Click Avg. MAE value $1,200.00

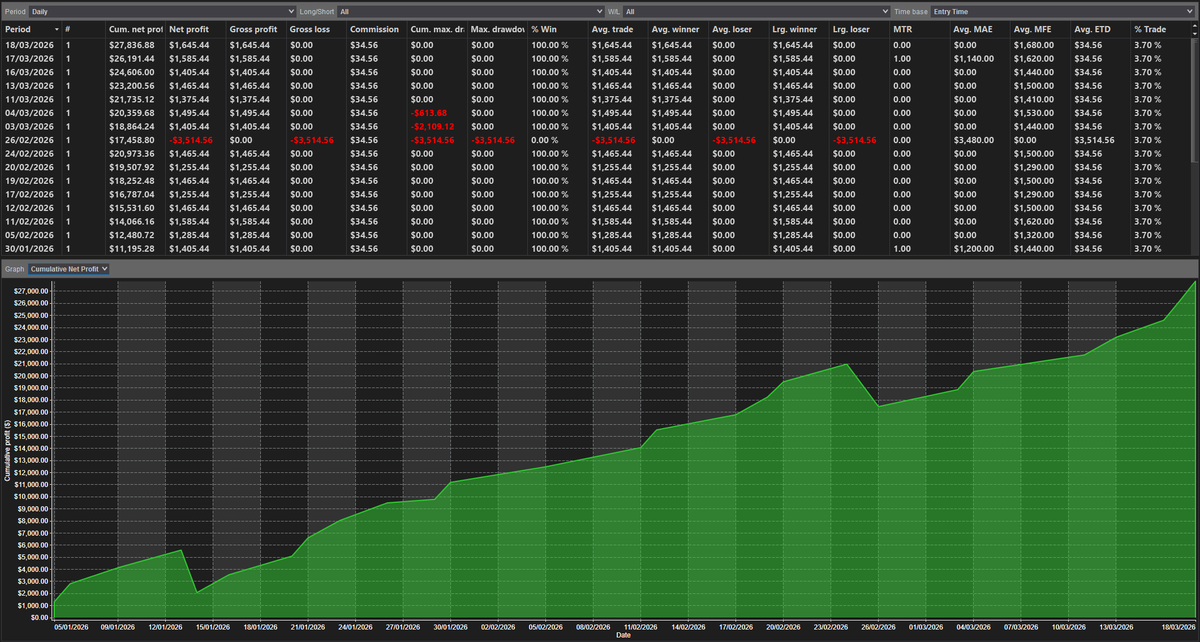click(x=973, y=248)
